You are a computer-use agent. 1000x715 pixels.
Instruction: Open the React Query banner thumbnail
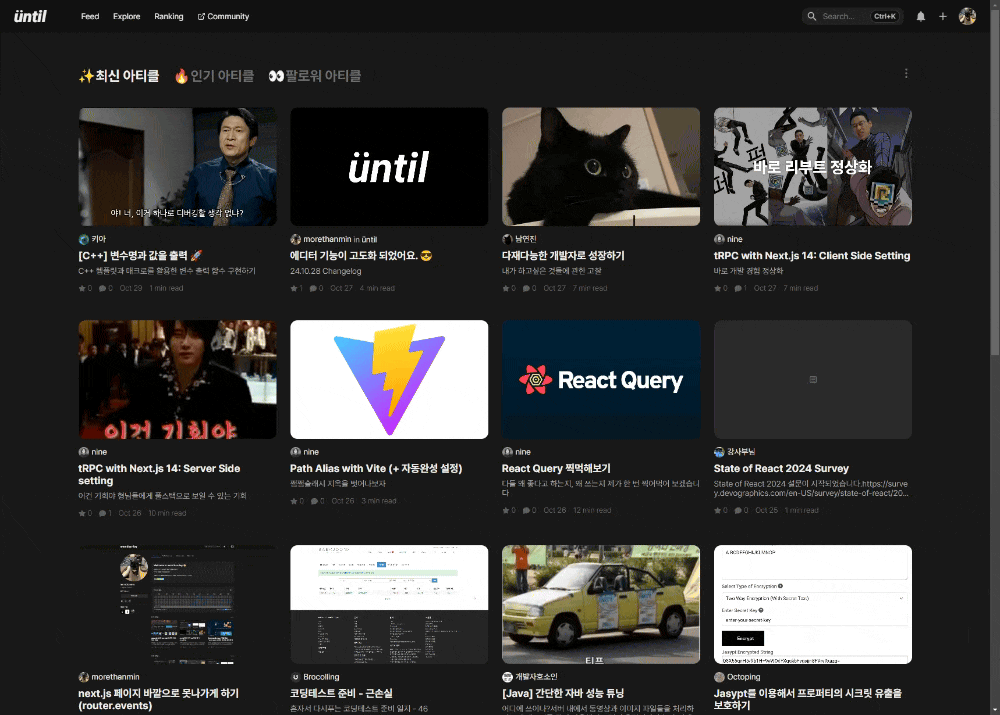[601, 379]
